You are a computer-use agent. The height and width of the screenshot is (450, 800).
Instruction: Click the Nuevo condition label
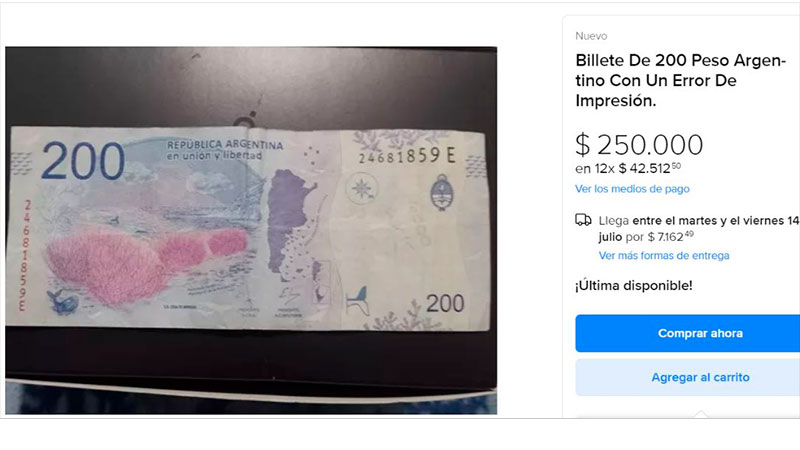(591, 36)
